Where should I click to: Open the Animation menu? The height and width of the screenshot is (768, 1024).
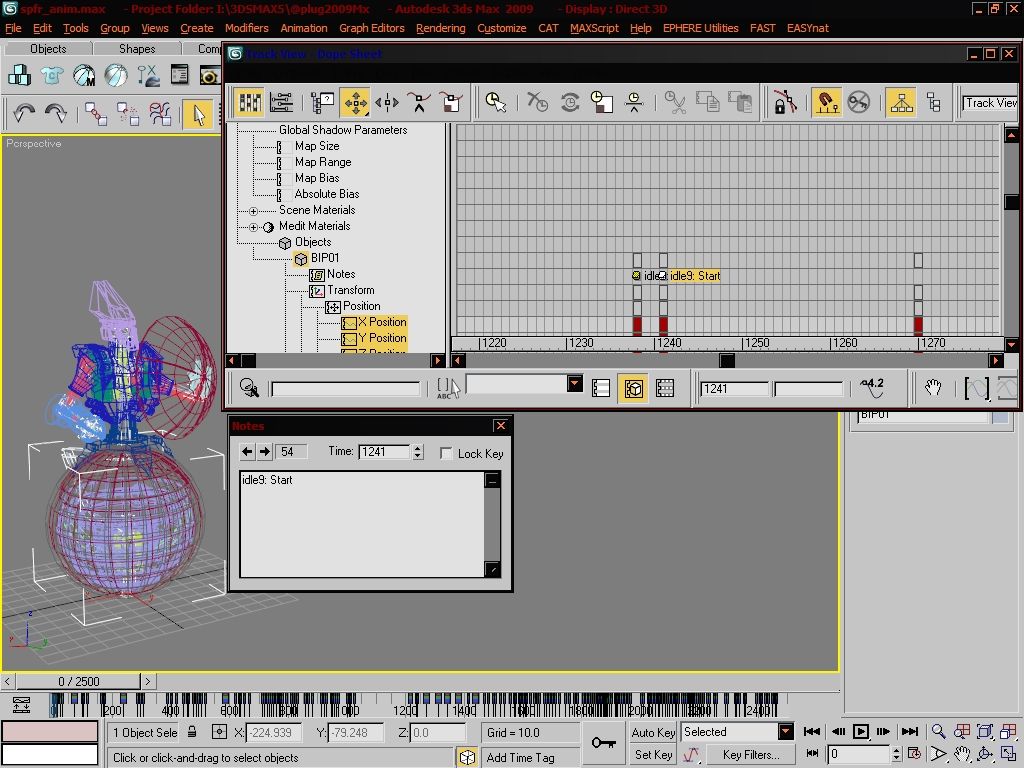pos(304,28)
